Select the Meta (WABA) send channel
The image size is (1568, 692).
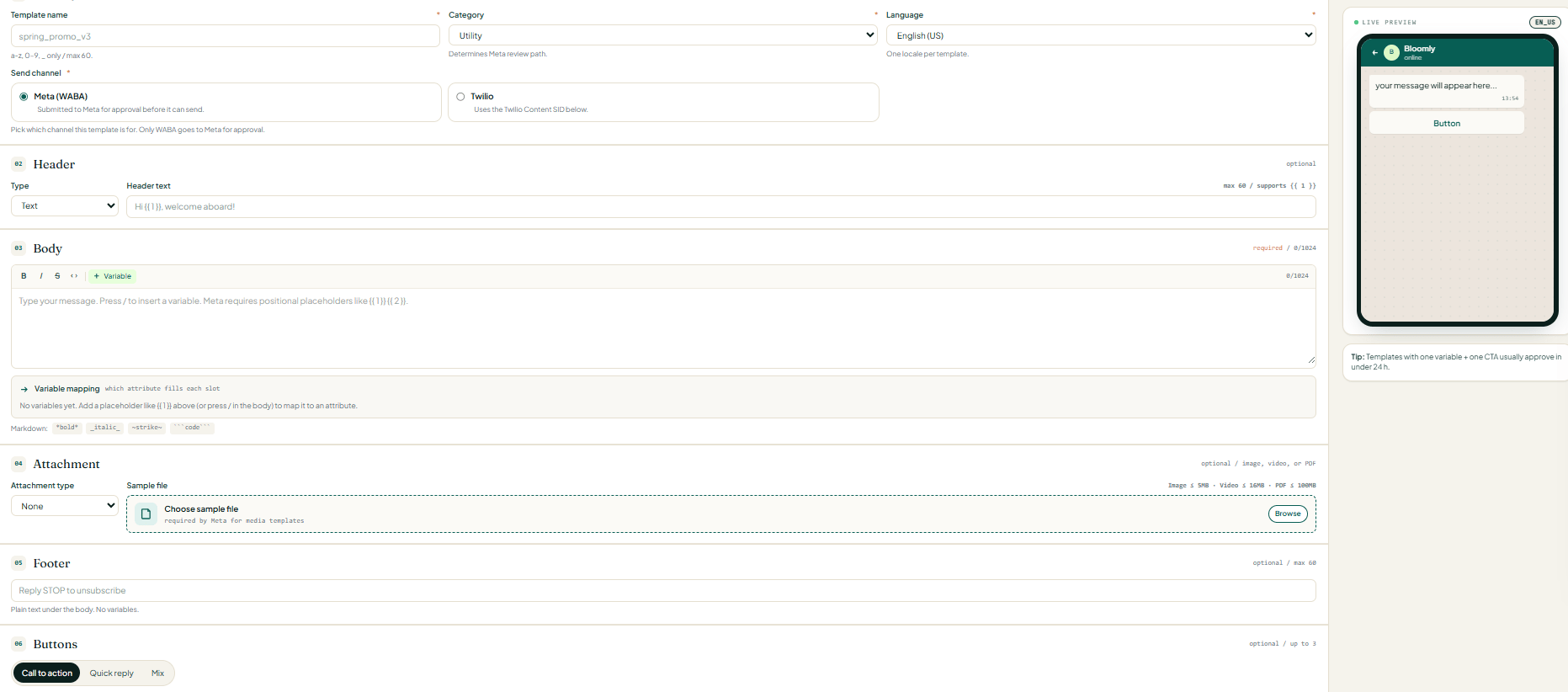click(x=226, y=102)
